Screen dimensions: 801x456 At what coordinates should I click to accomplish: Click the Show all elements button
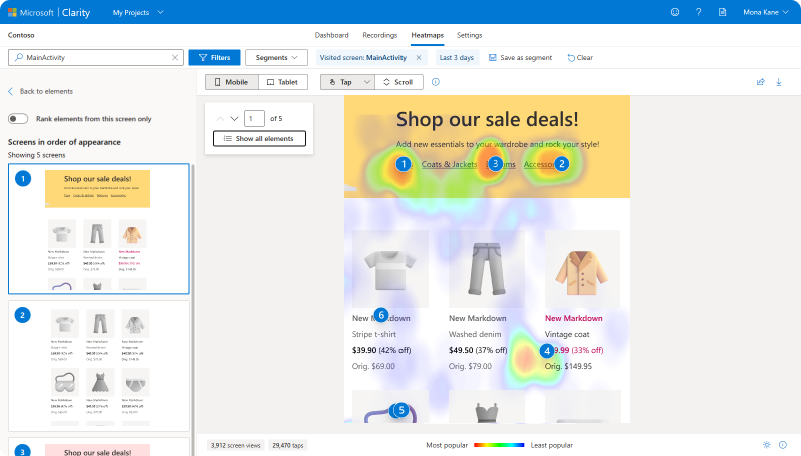(259, 138)
